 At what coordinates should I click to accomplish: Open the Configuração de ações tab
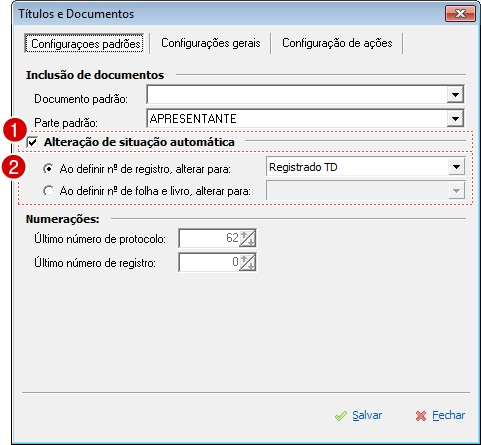(337, 43)
